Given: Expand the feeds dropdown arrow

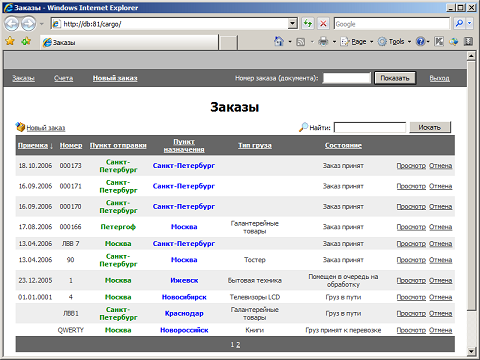Looking at the screenshot, I should point(312,42).
